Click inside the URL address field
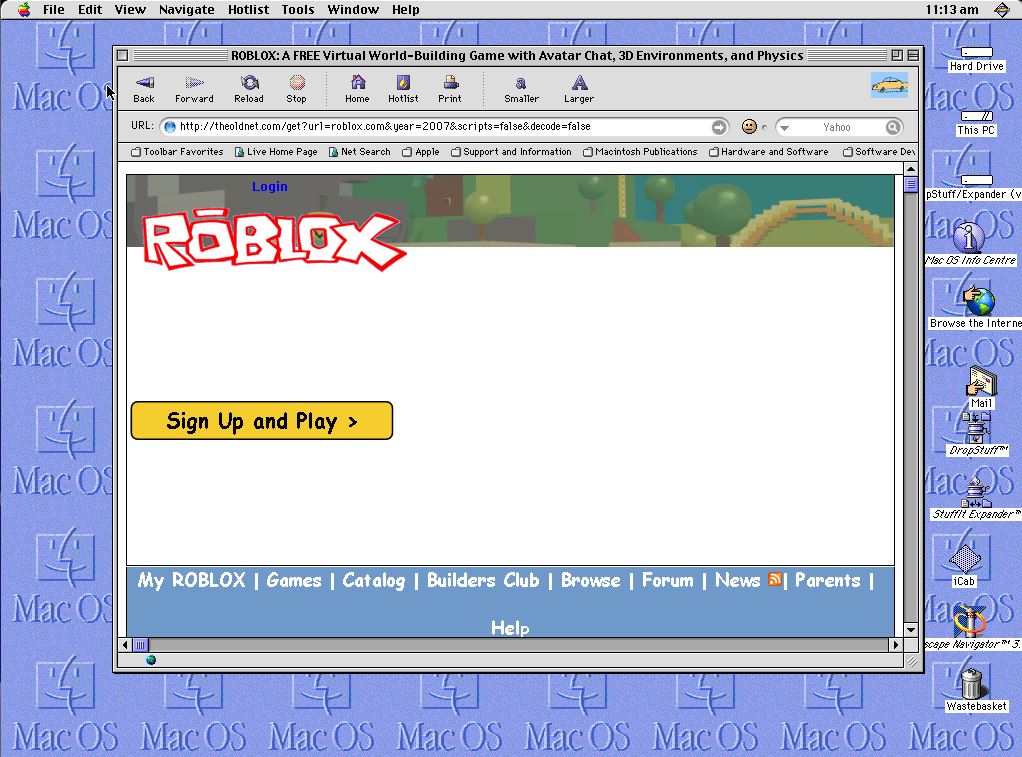 pos(440,127)
